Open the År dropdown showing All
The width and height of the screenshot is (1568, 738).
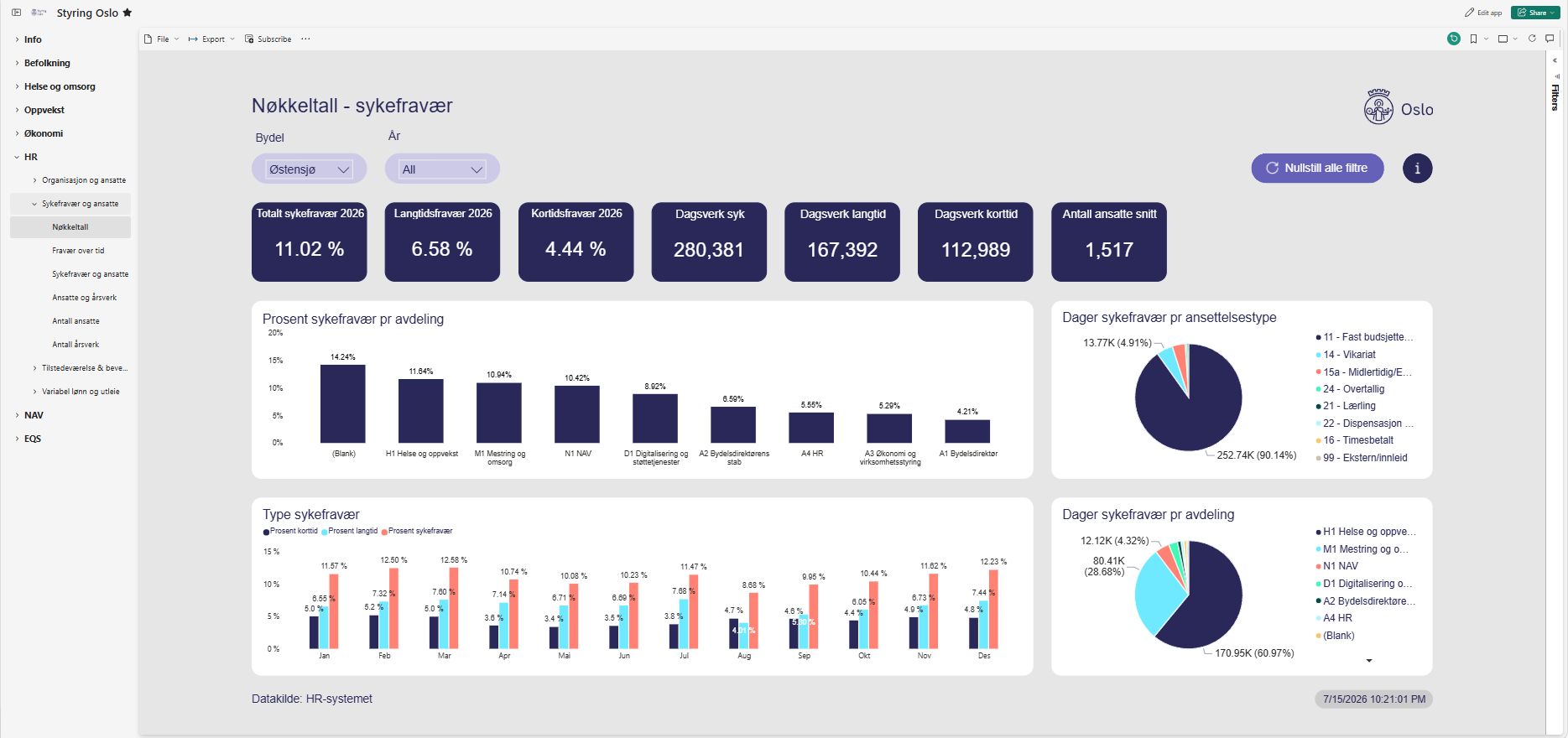click(x=442, y=169)
